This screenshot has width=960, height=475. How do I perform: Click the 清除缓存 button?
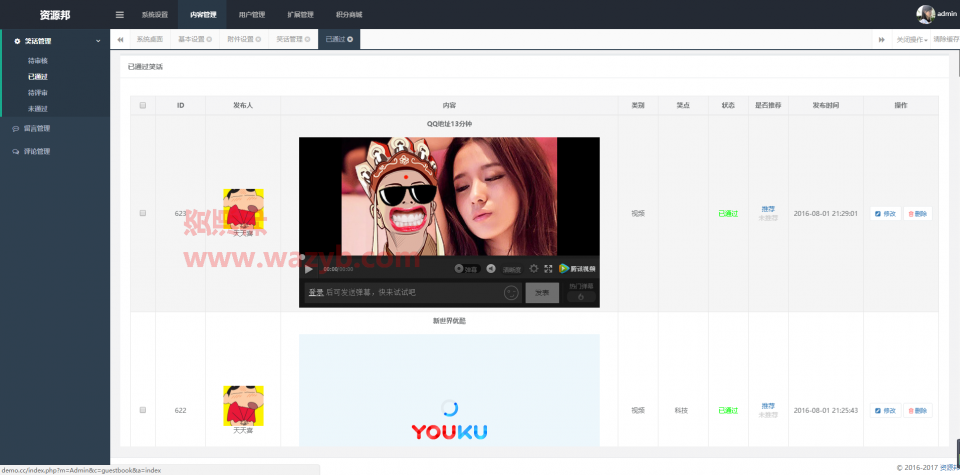coord(947,39)
